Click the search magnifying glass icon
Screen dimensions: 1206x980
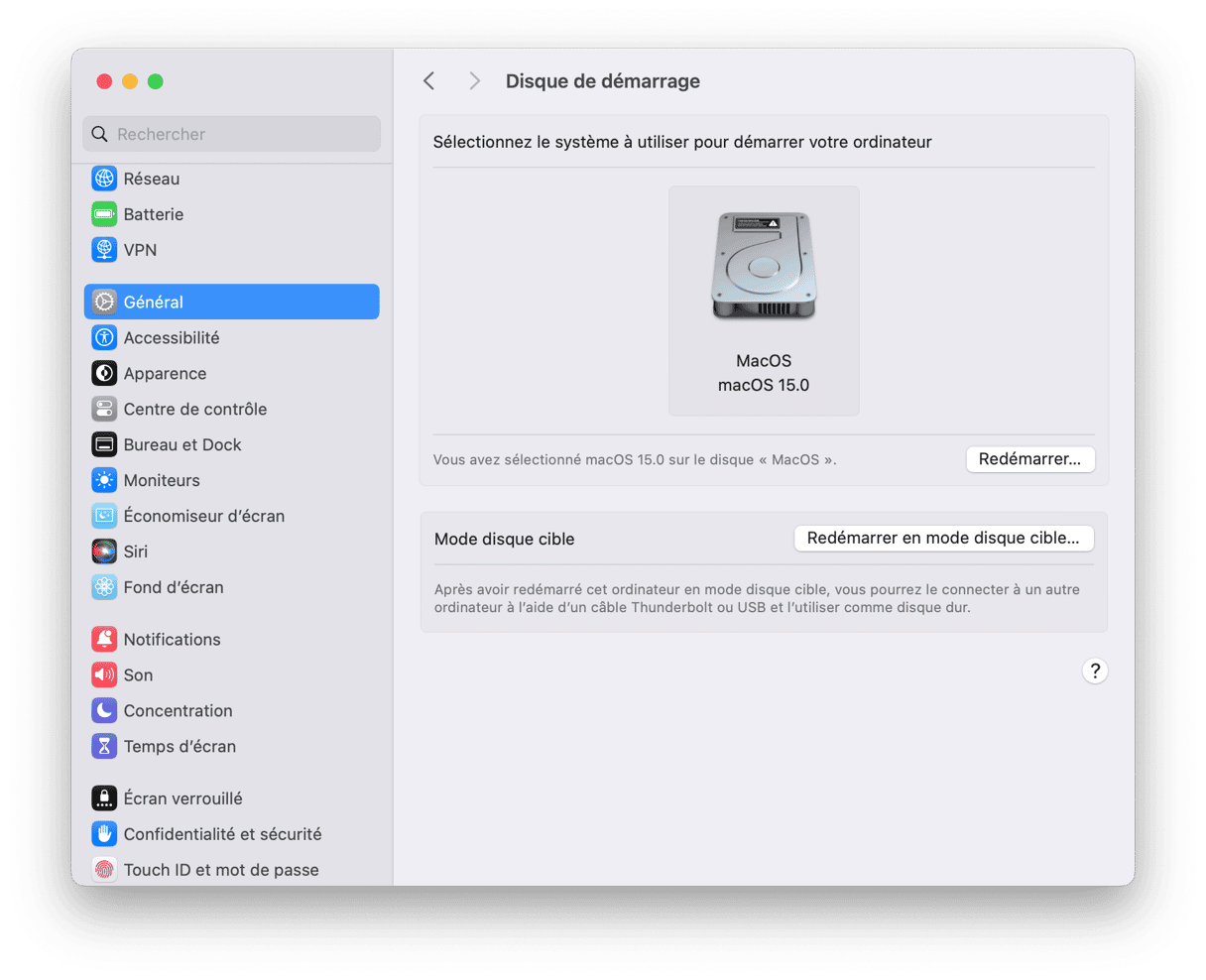(x=99, y=134)
